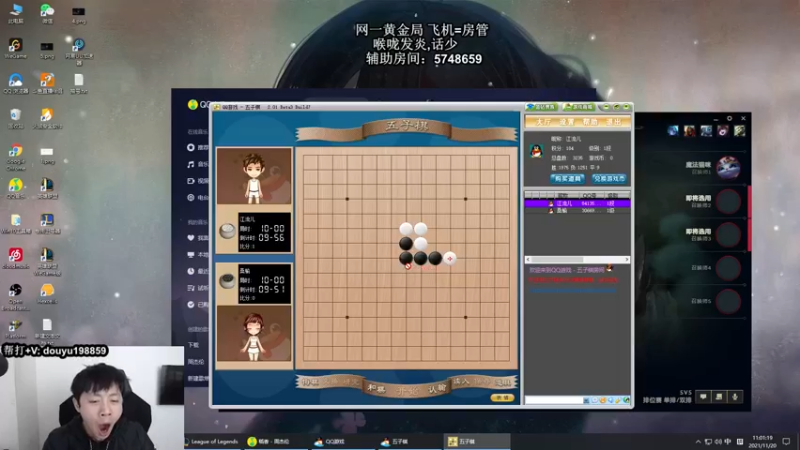Click the third champion icon in League client
This screenshot has width=800, height=450.
[x=706, y=131]
